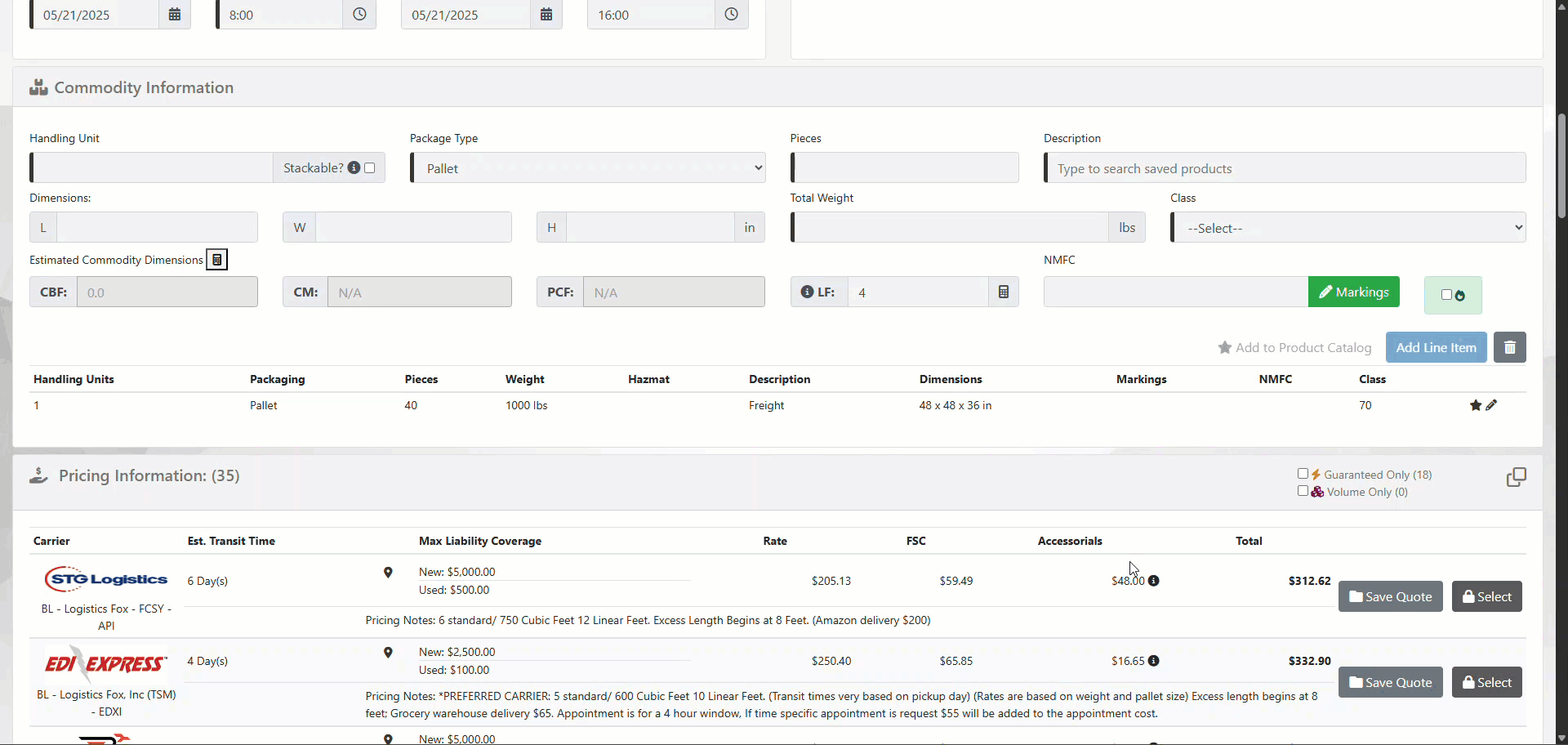Click the trash icon next to Add Line Item
This screenshot has height=745, width=1568.
(1509, 347)
